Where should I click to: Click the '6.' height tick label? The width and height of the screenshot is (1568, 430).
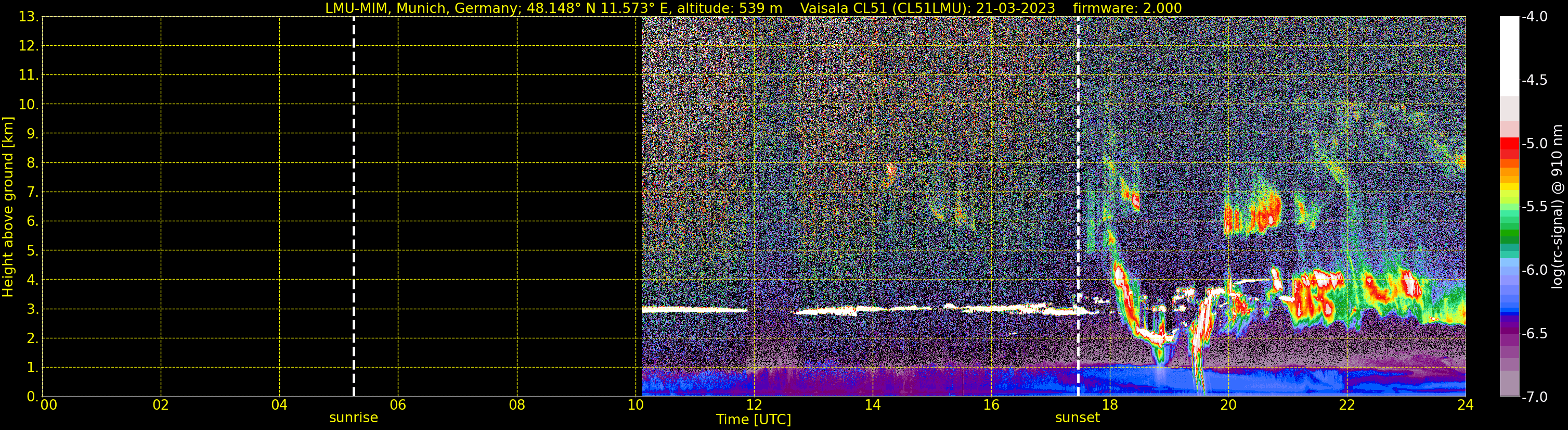click(33, 221)
